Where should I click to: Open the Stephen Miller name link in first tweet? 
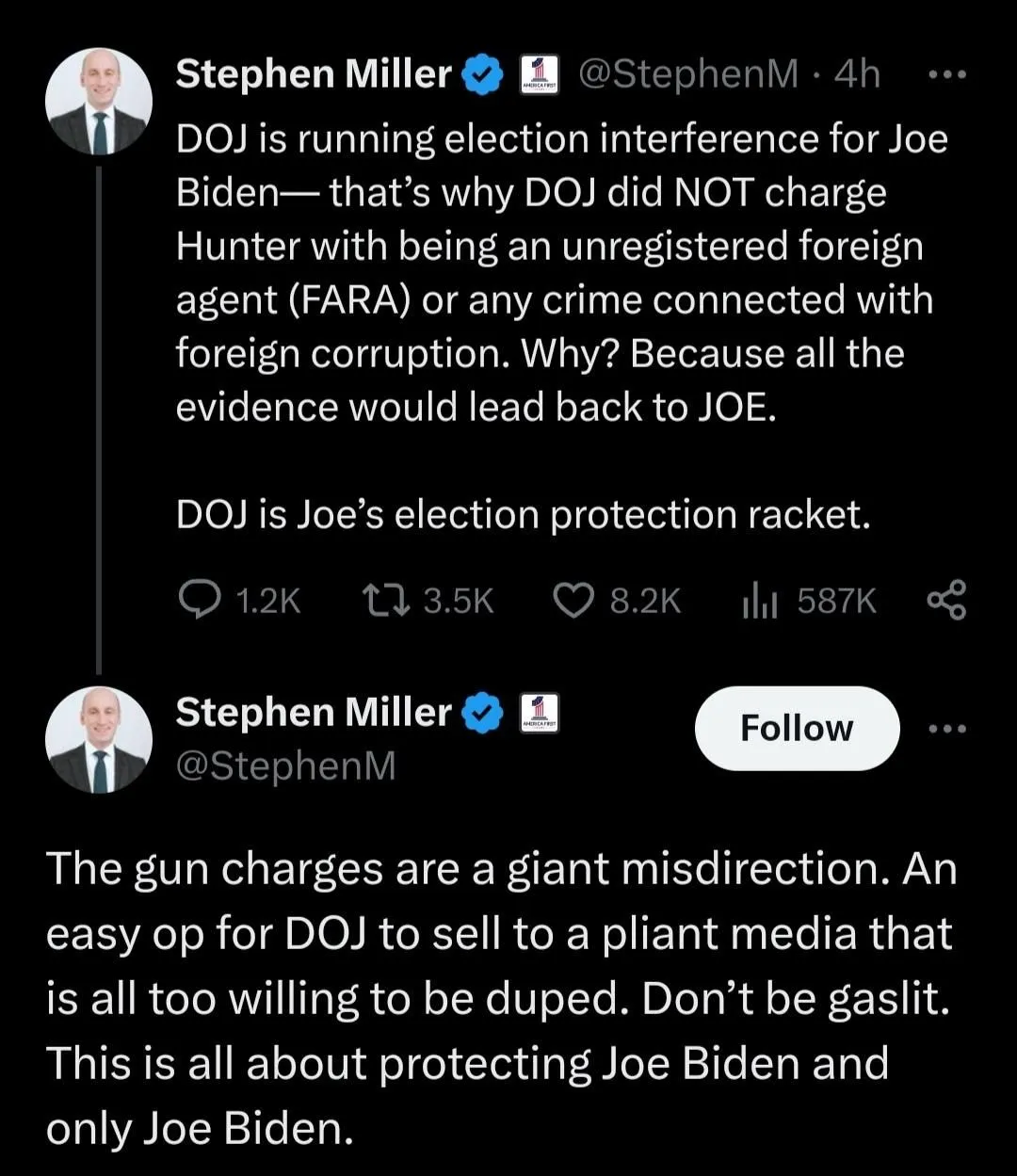(314, 74)
